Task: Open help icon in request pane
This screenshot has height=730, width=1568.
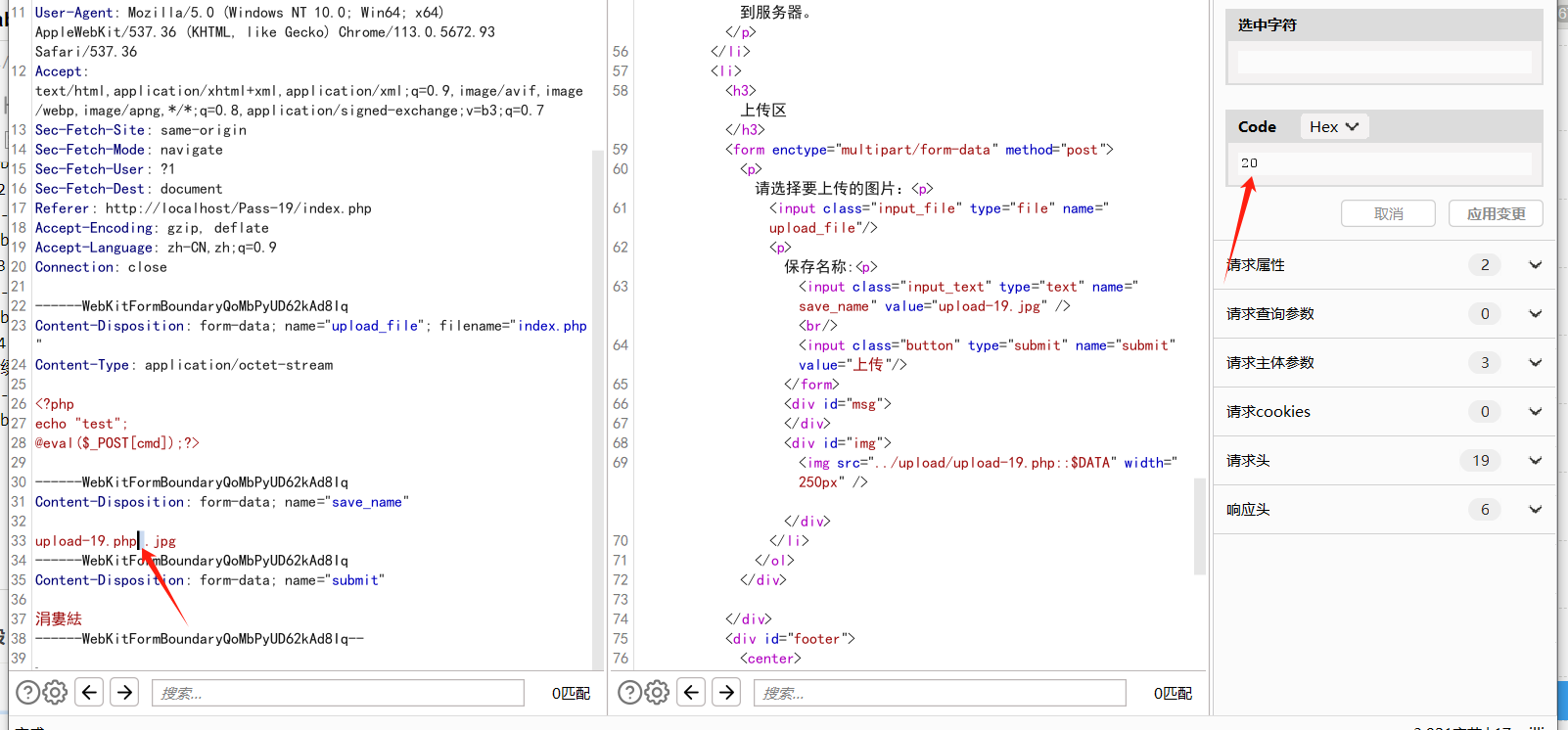Action: click(28, 693)
